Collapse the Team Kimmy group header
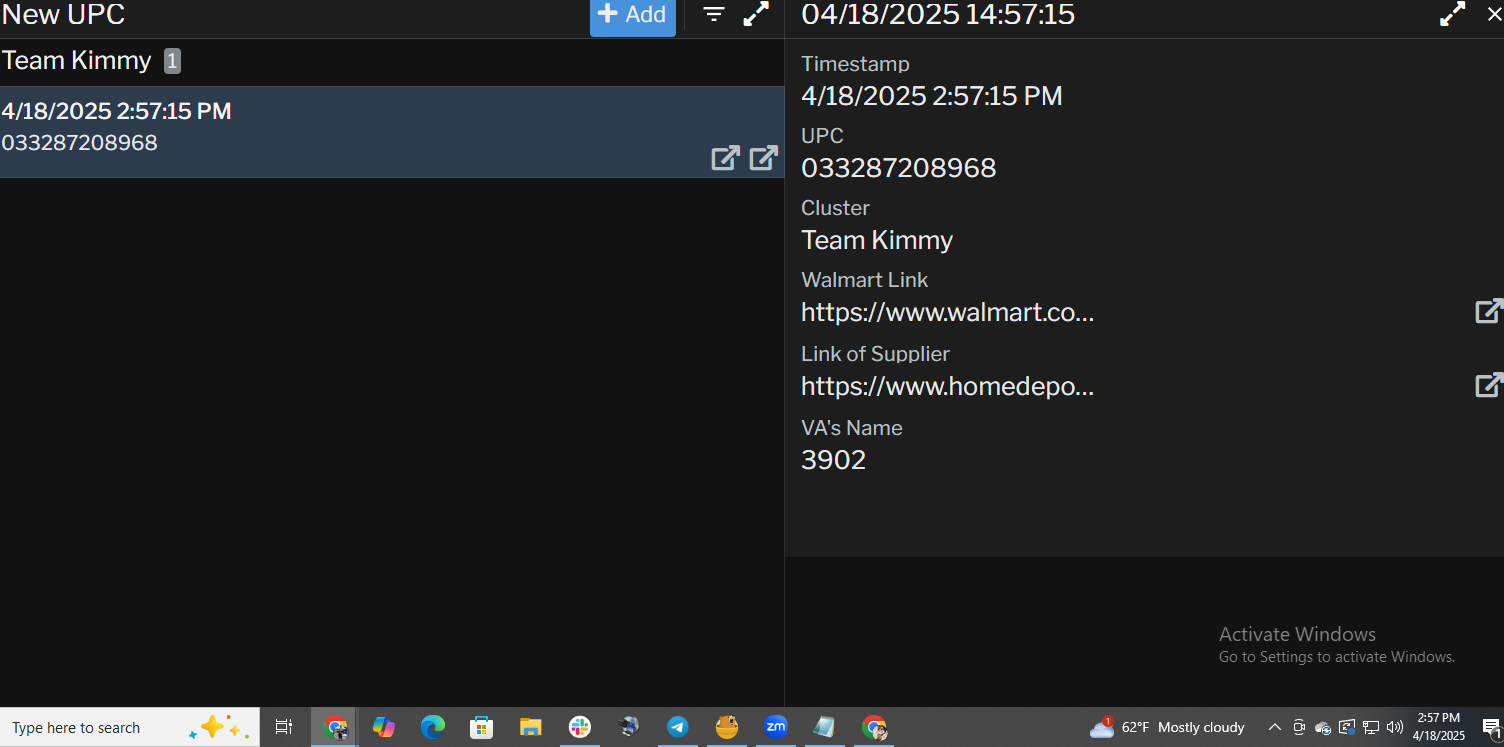 point(77,61)
